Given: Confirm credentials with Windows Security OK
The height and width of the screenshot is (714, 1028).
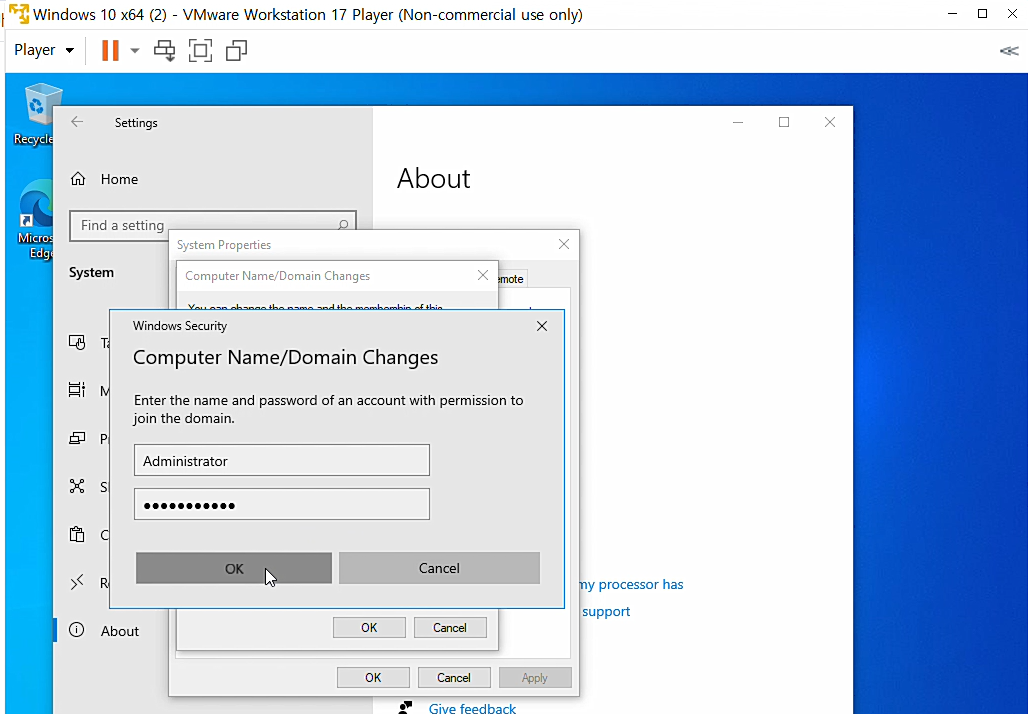Looking at the screenshot, I should pyautogui.click(x=233, y=568).
